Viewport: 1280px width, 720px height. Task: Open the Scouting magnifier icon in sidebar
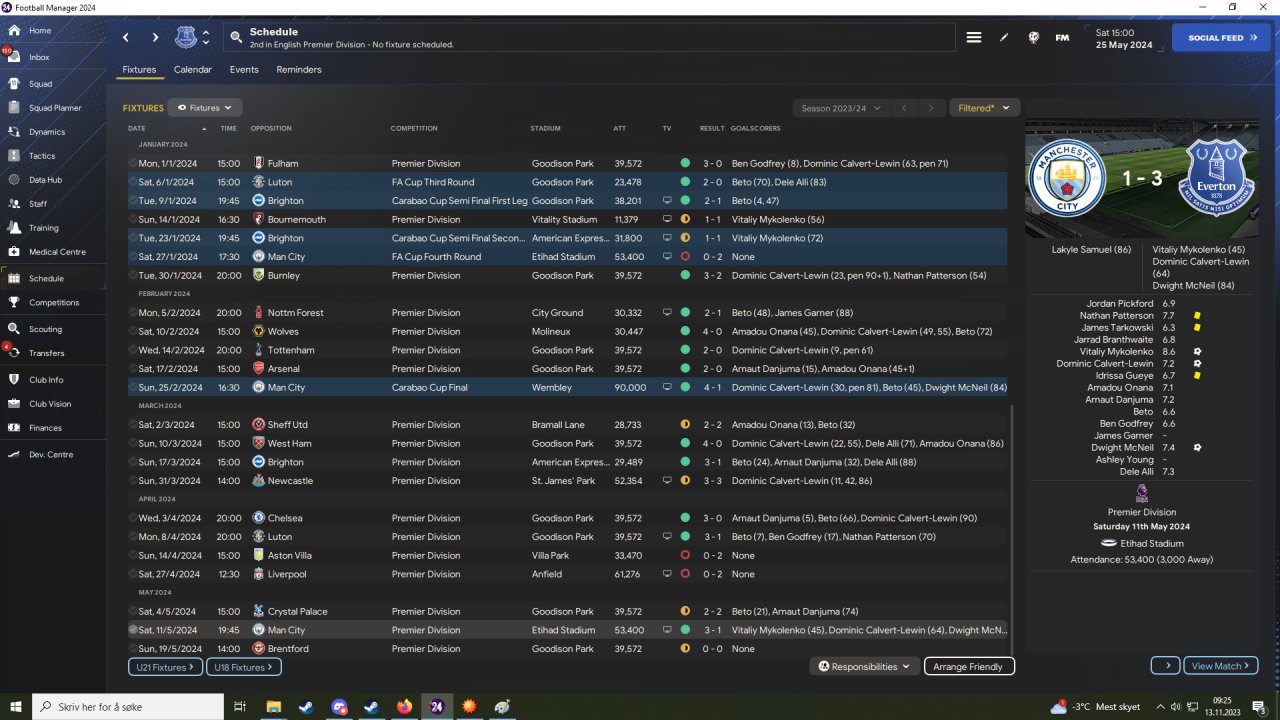pos(14,329)
